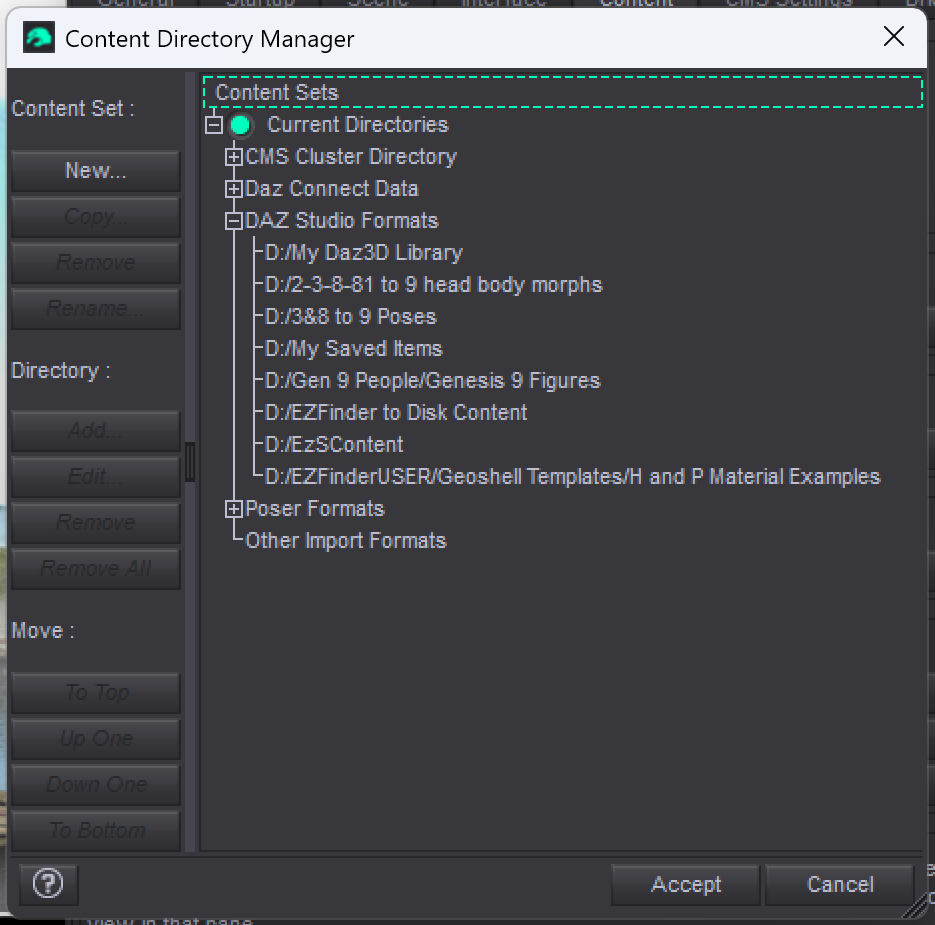Select D:/2-3-8-81 to 9 head body morphs
This screenshot has width=935, height=925.
pyautogui.click(x=434, y=285)
